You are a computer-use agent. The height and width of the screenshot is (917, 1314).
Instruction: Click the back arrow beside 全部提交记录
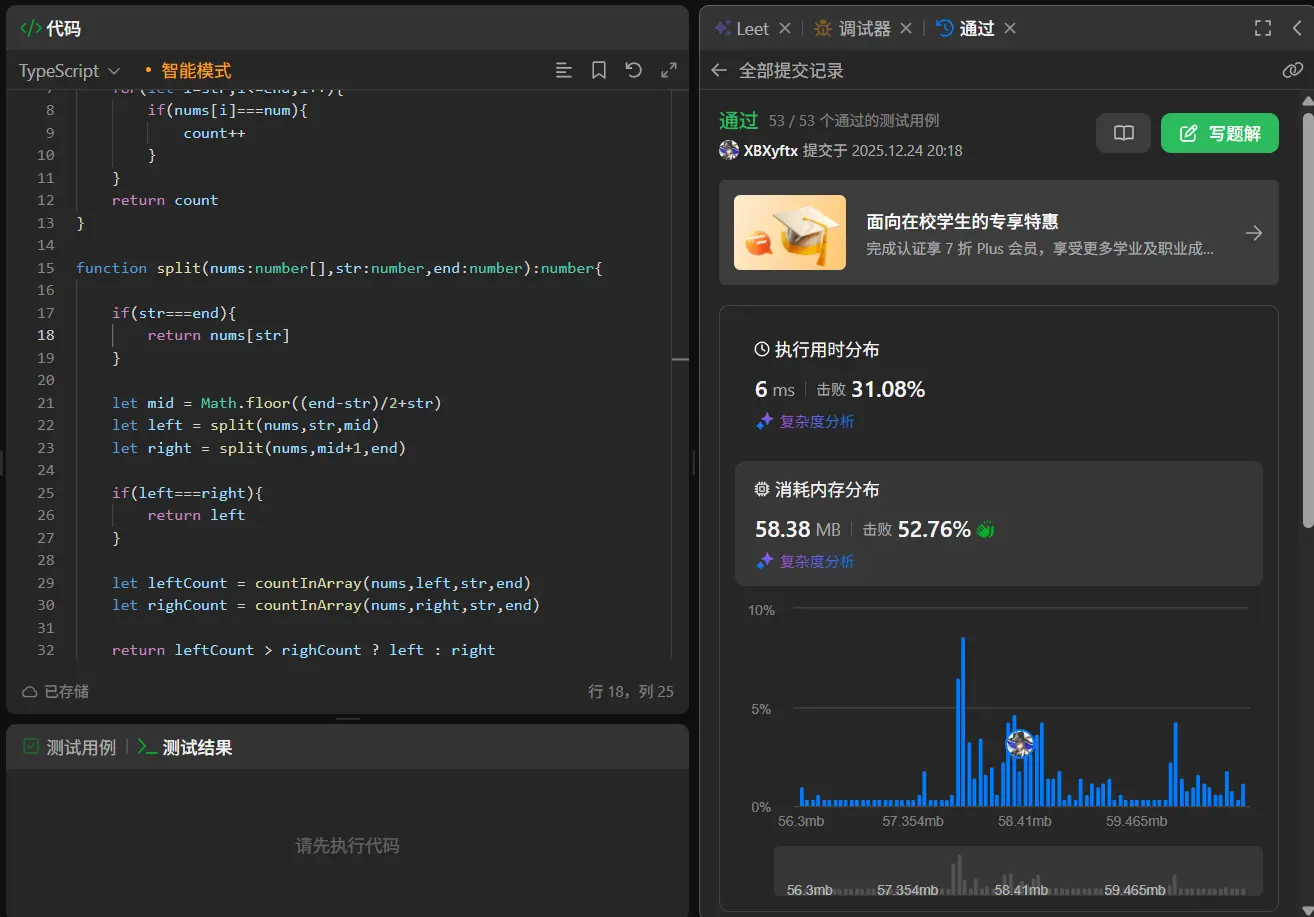coord(718,70)
